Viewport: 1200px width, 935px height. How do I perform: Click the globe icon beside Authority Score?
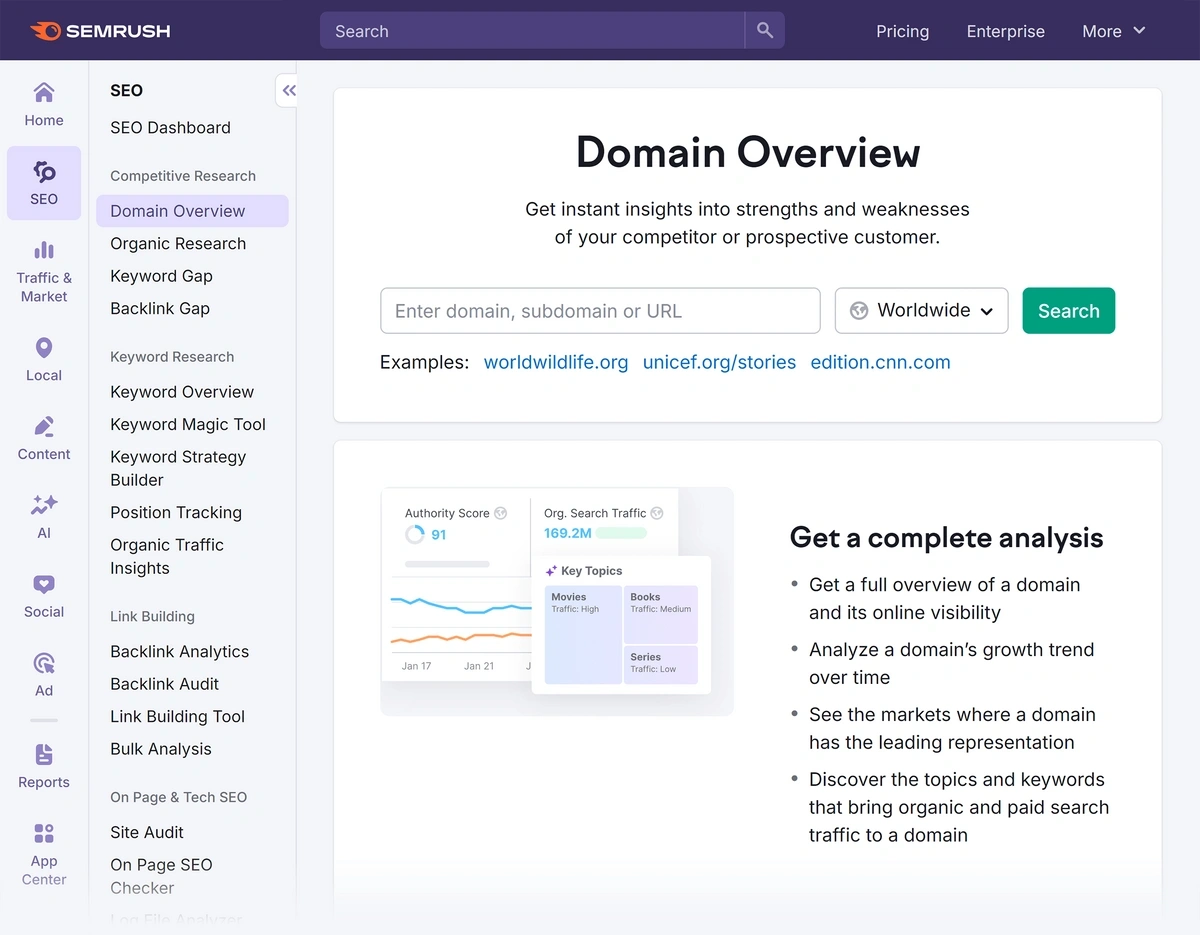pos(501,513)
